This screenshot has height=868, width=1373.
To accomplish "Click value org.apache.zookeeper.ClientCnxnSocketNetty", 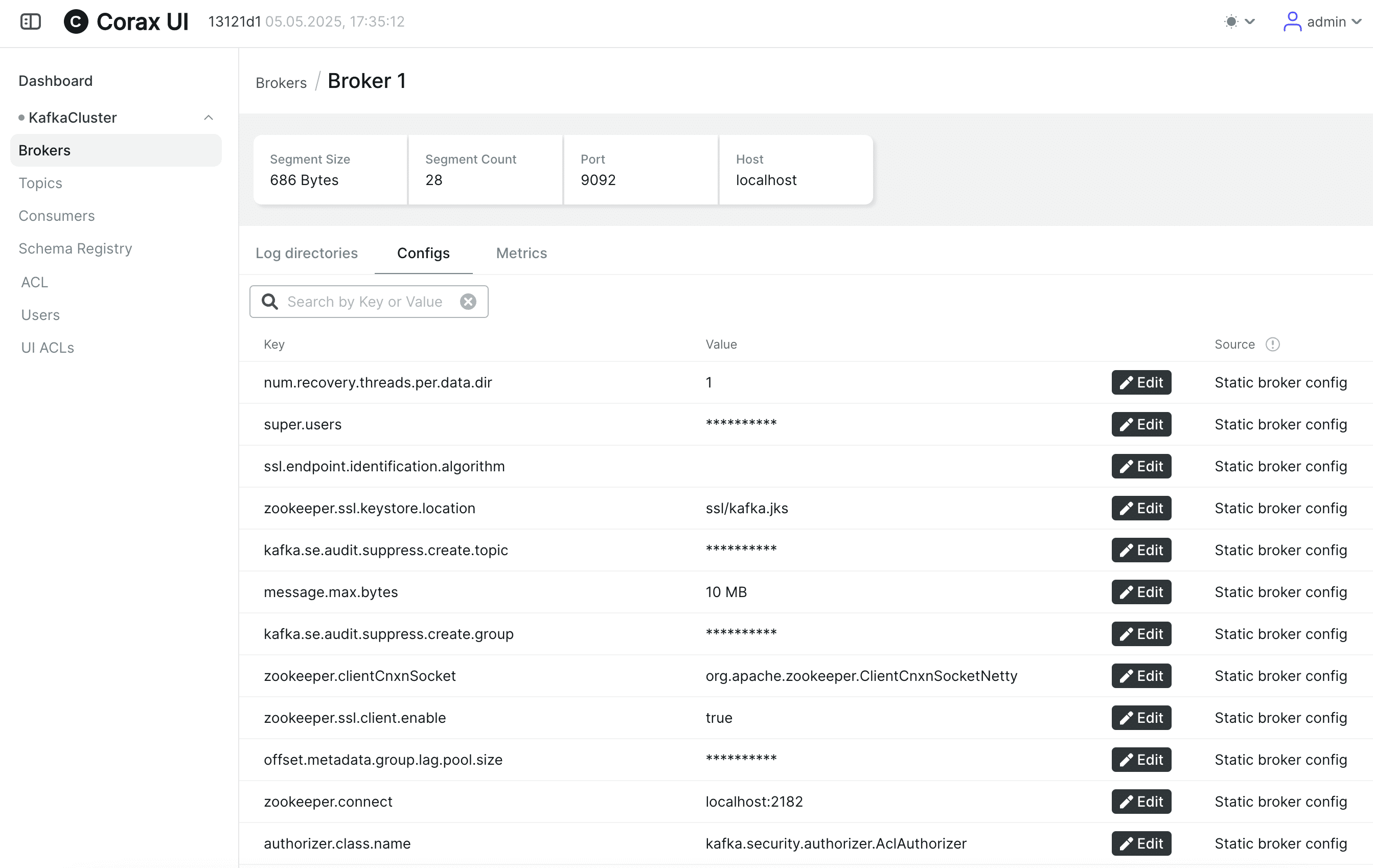I will (x=861, y=676).
